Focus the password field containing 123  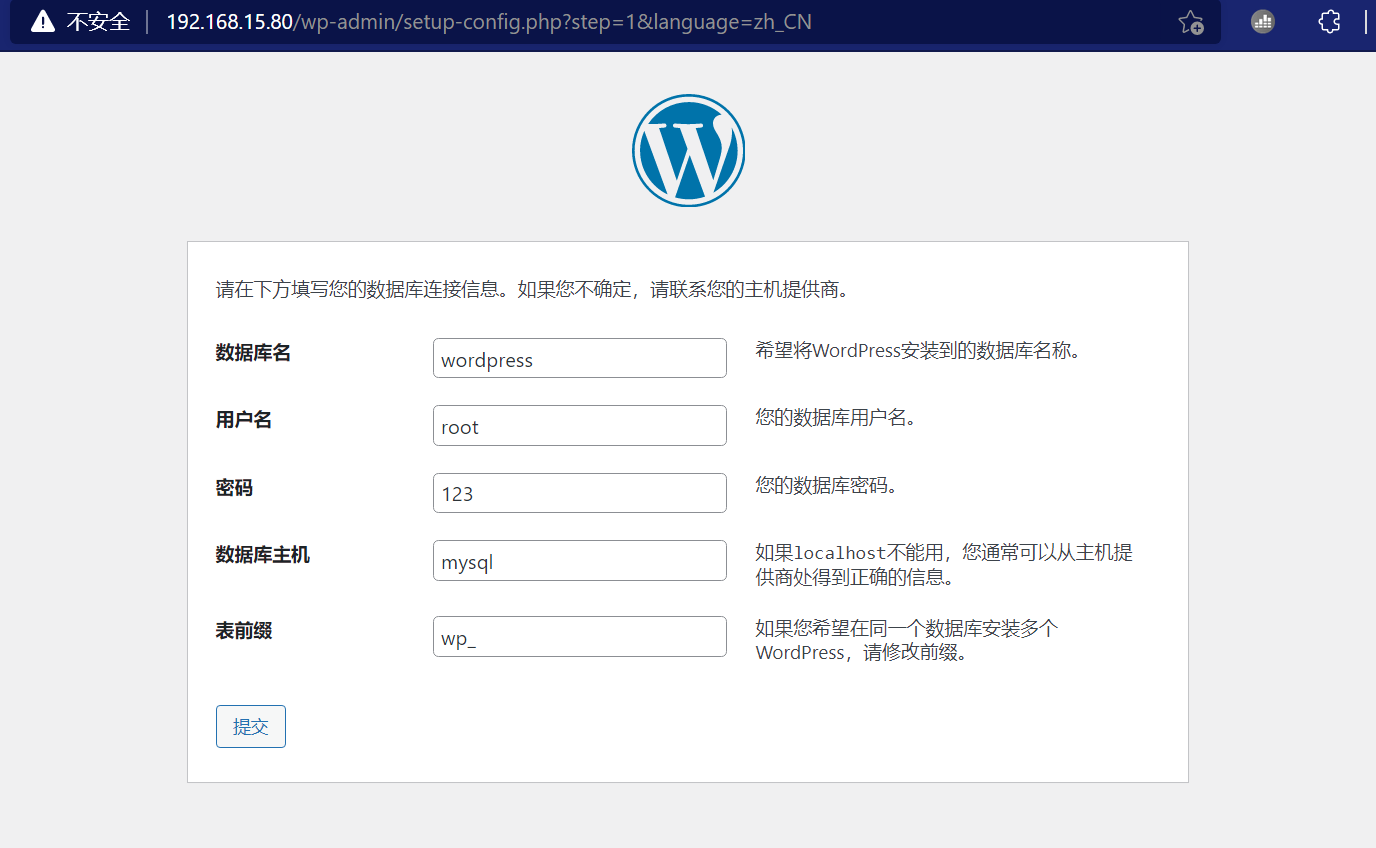click(x=580, y=493)
